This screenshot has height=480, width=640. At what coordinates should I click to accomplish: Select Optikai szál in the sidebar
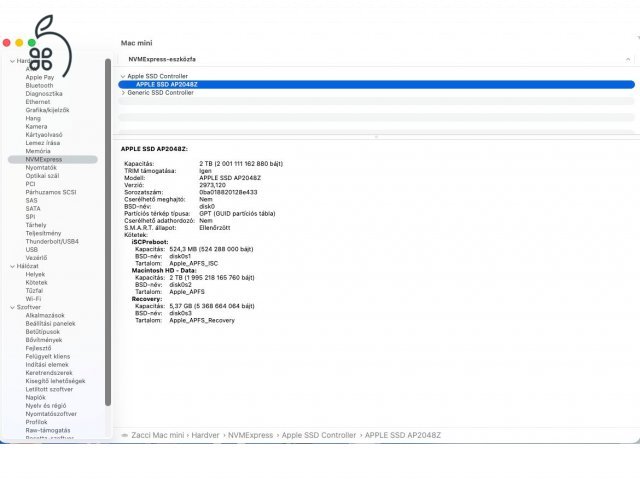click(42, 176)
